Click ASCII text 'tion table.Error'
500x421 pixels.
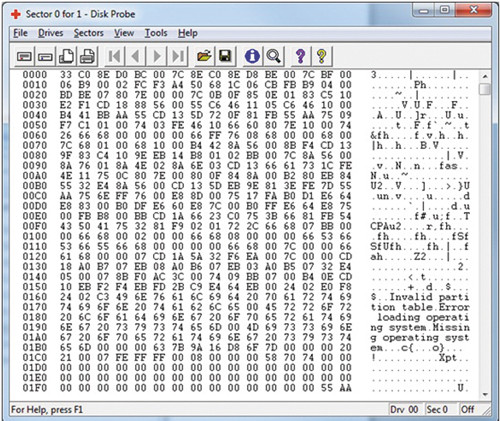420,307
